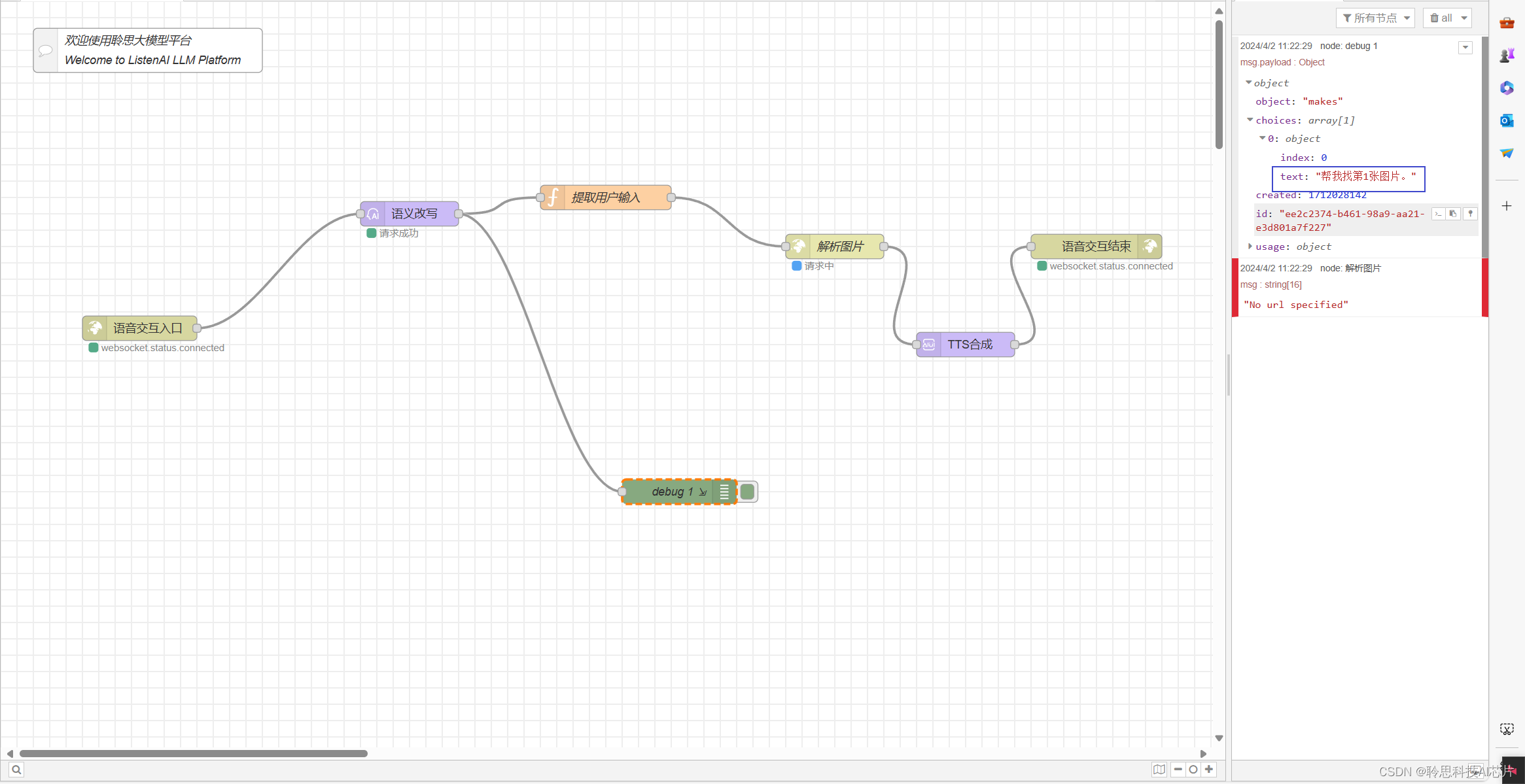1525x784 pixels.
Task: Click the function icon on 提取用户输入 node
Action: 553,197
